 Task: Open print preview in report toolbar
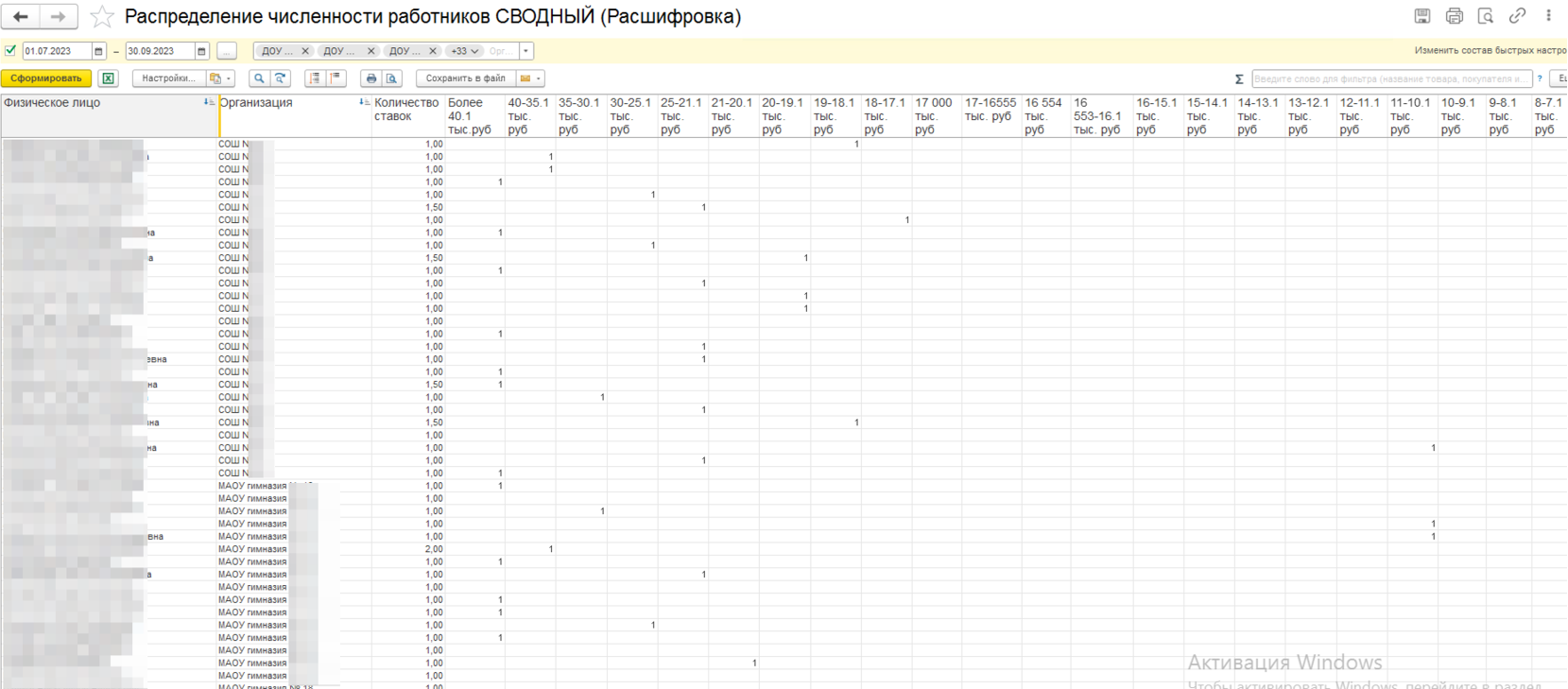pos(392,78)
